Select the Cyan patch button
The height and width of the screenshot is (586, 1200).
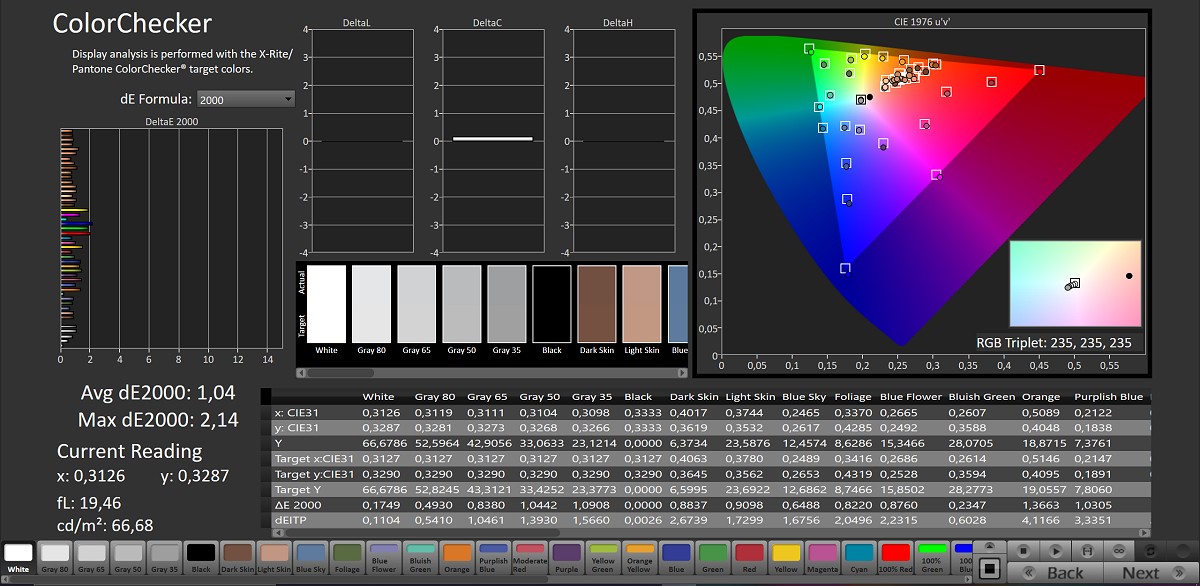pos(858,558)
